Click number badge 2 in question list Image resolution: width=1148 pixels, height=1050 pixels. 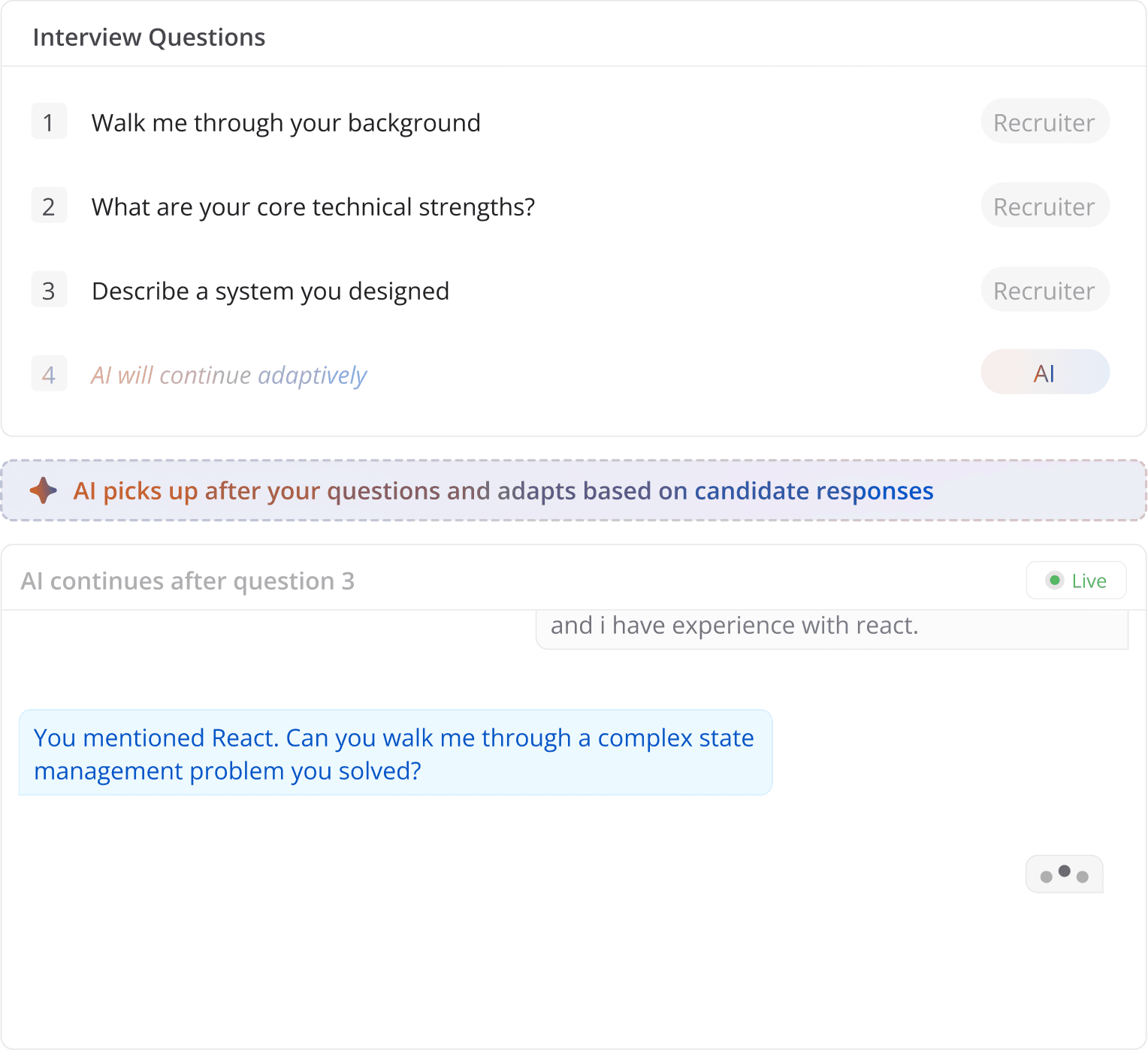[x=49, y=206]
